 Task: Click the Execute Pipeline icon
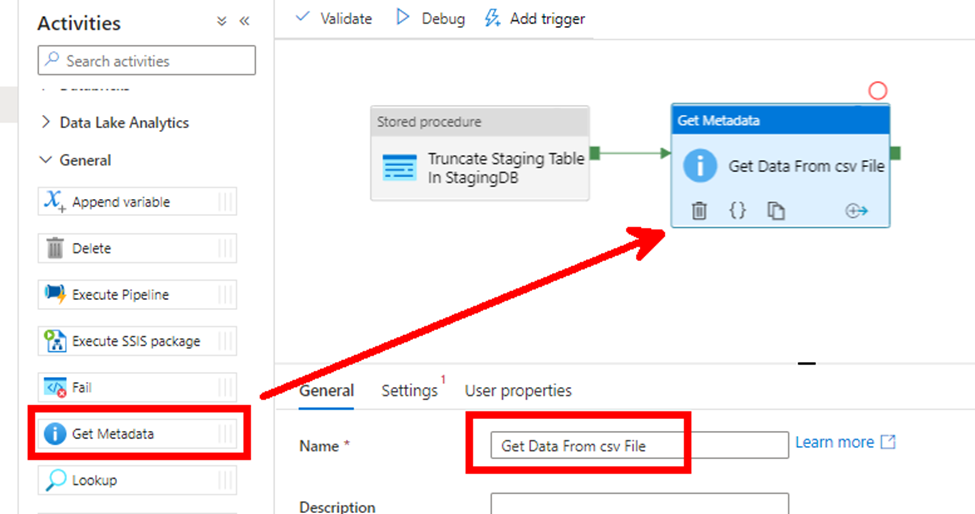click(x=55, y=294)
